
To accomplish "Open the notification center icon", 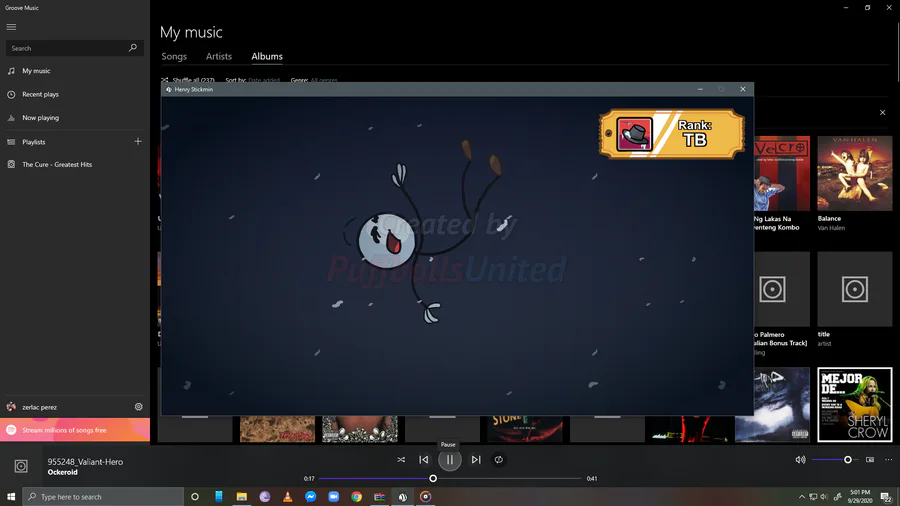I will (886, 497).
